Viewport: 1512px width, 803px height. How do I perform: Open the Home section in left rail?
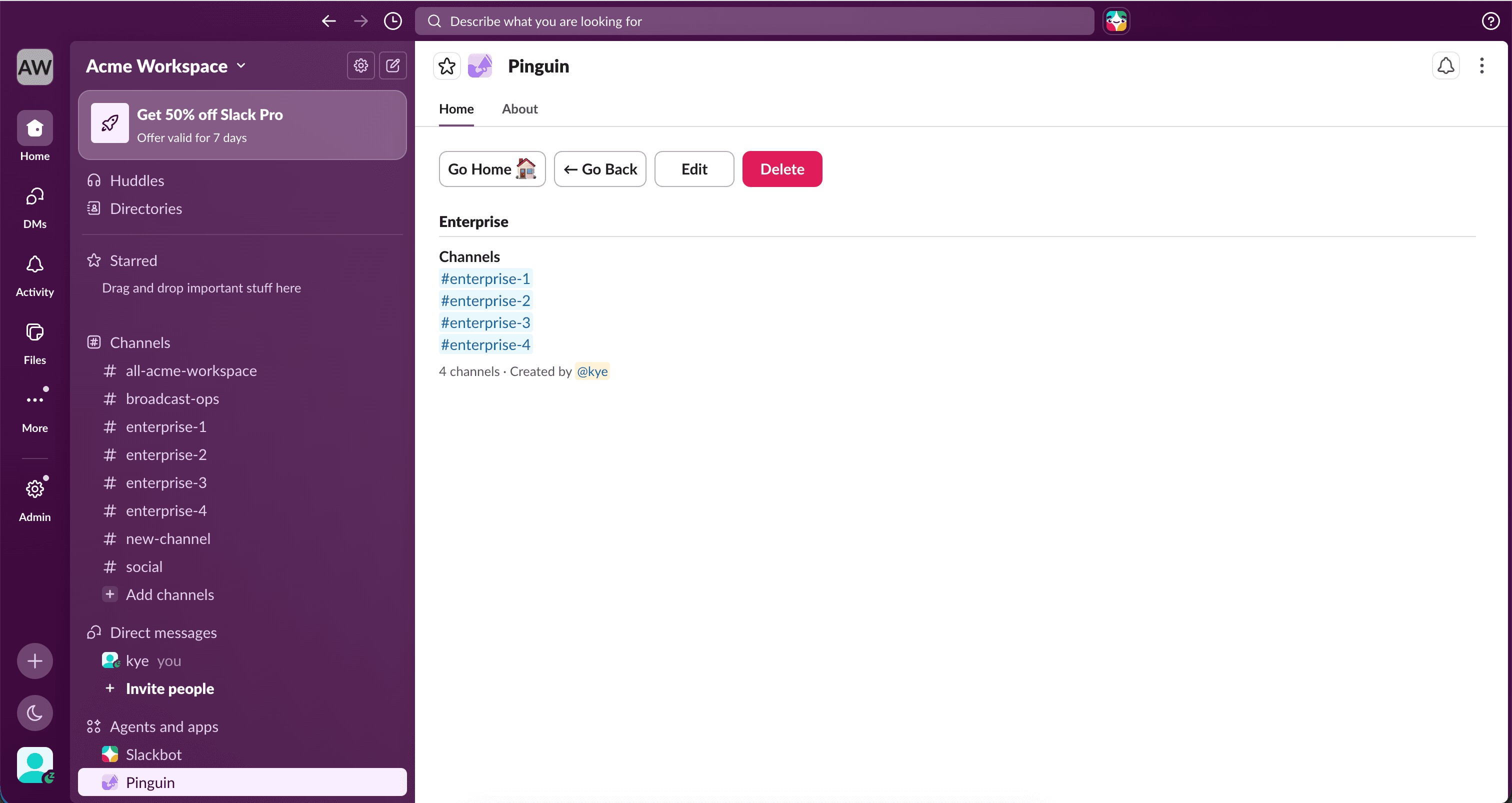34,136
